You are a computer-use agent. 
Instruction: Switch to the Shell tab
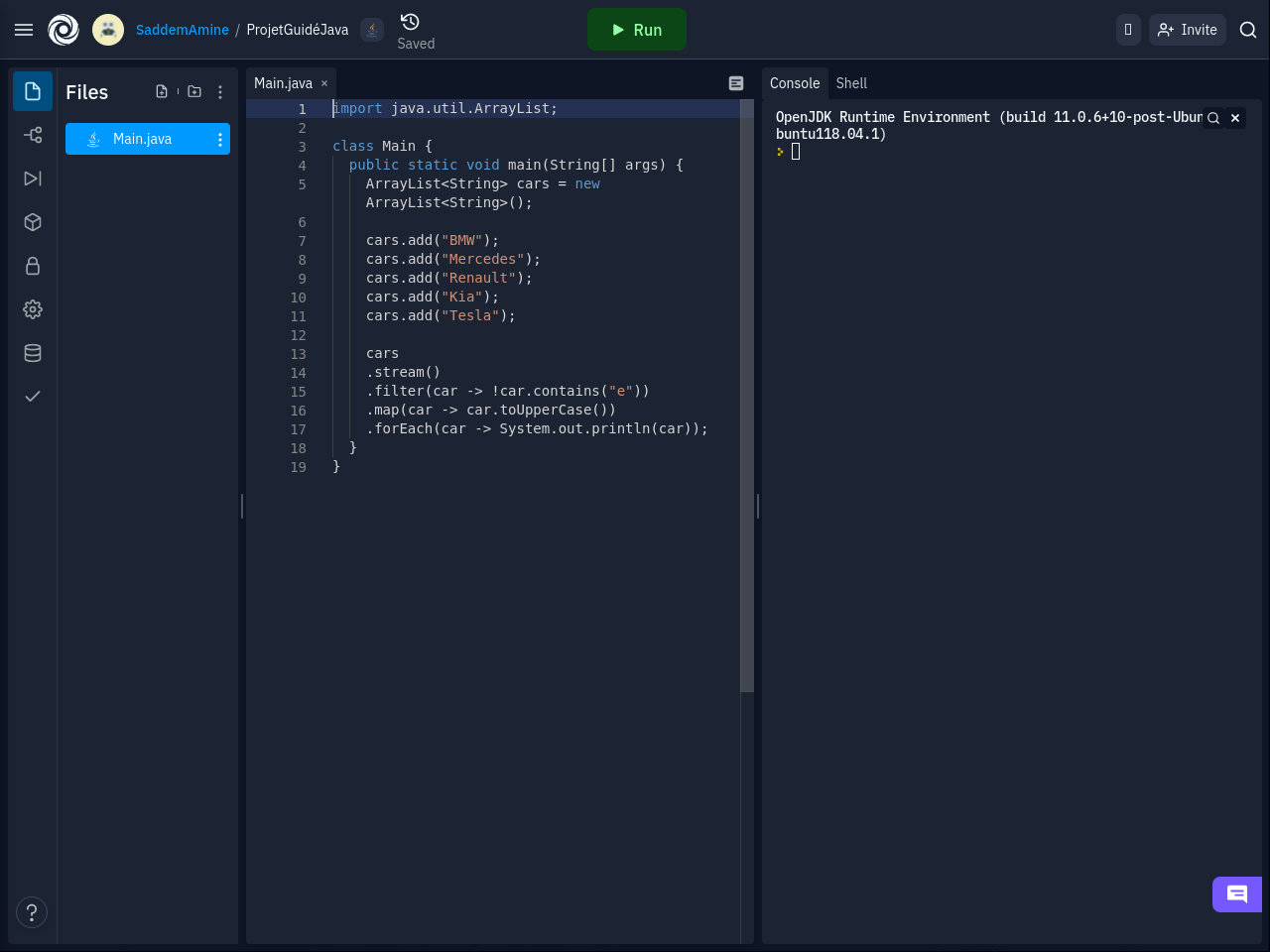[x=851, y=83]
